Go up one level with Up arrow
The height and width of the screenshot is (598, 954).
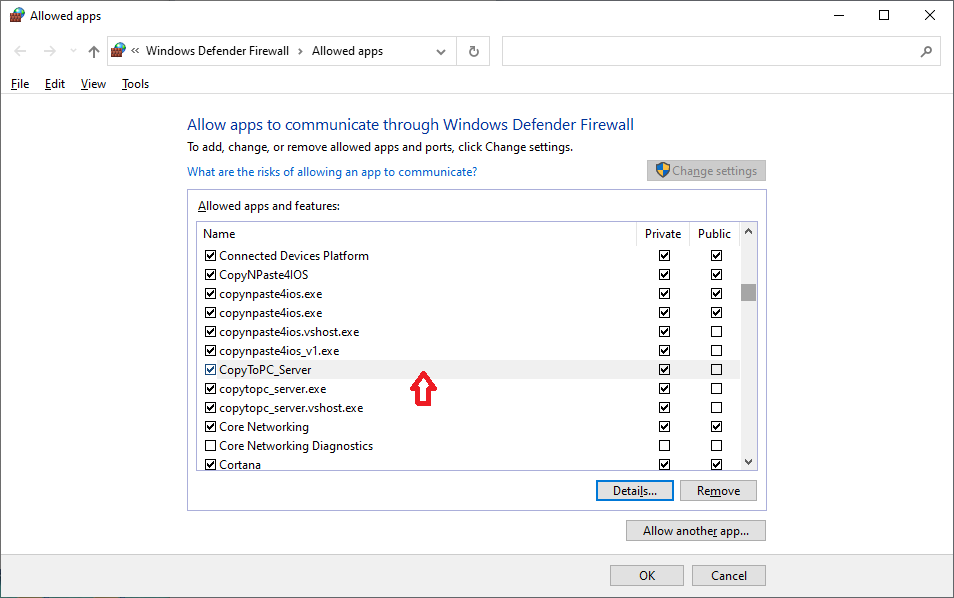point(94,52)
